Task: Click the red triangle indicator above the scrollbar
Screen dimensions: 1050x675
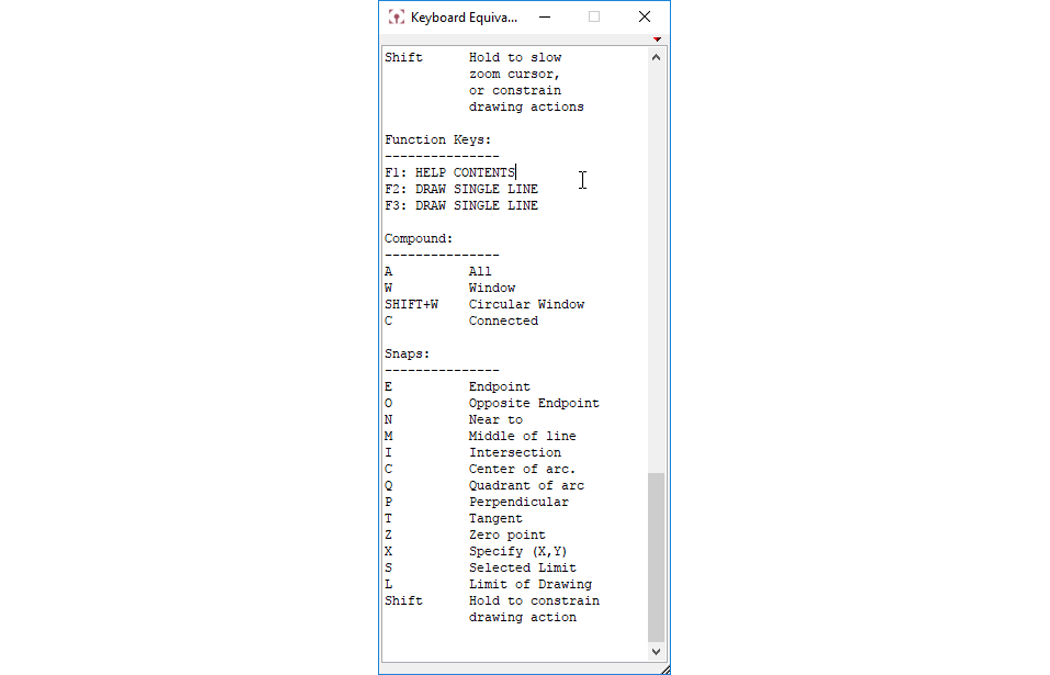Action: 658,37
